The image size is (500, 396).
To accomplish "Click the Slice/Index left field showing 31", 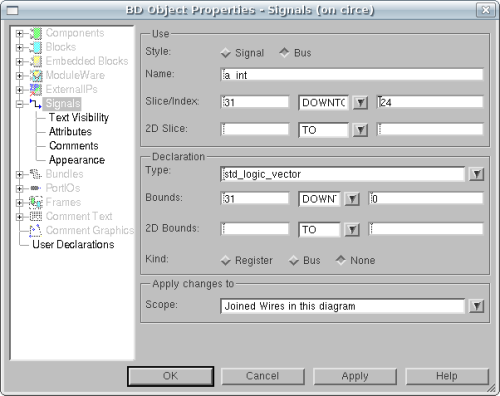I will (x=255, y=102).
